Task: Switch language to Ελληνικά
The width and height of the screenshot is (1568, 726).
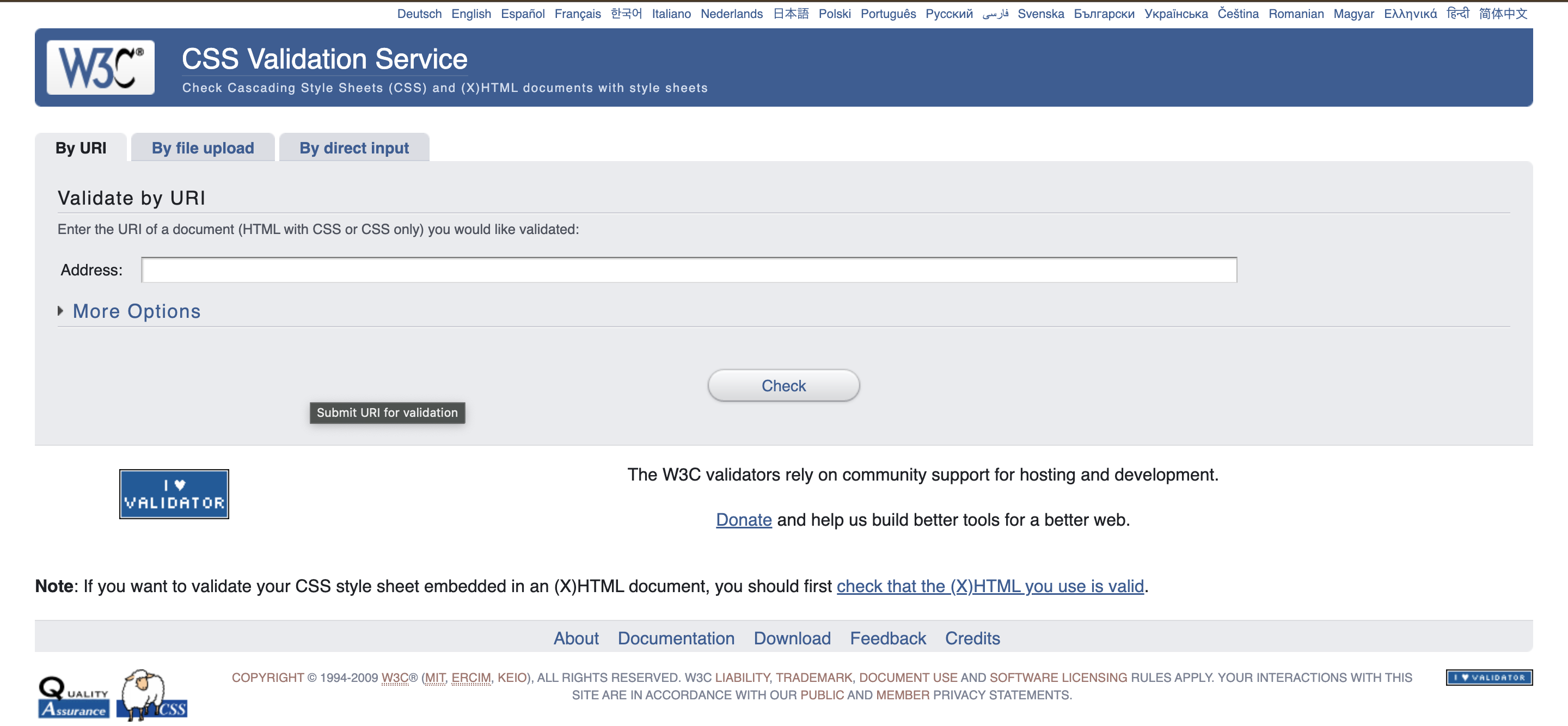Action: point(1410,14)
